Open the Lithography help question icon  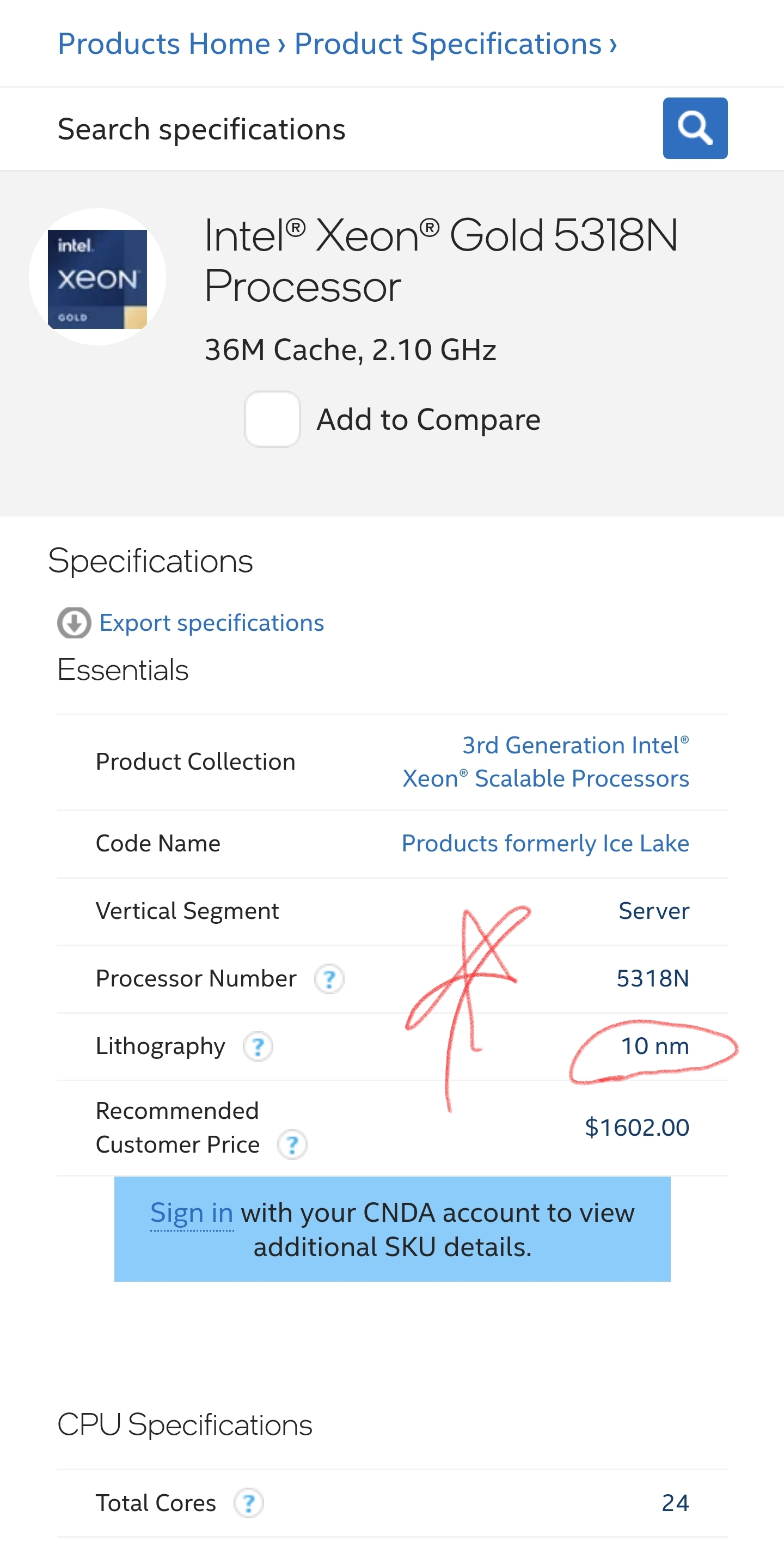[258, 1046]
